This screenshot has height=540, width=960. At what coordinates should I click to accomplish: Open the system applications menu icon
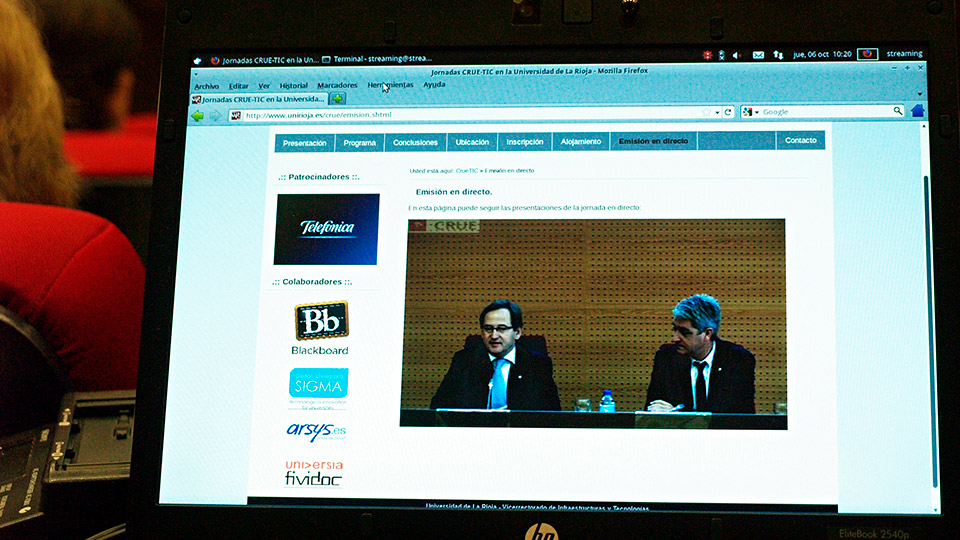[x=197, y=61]
